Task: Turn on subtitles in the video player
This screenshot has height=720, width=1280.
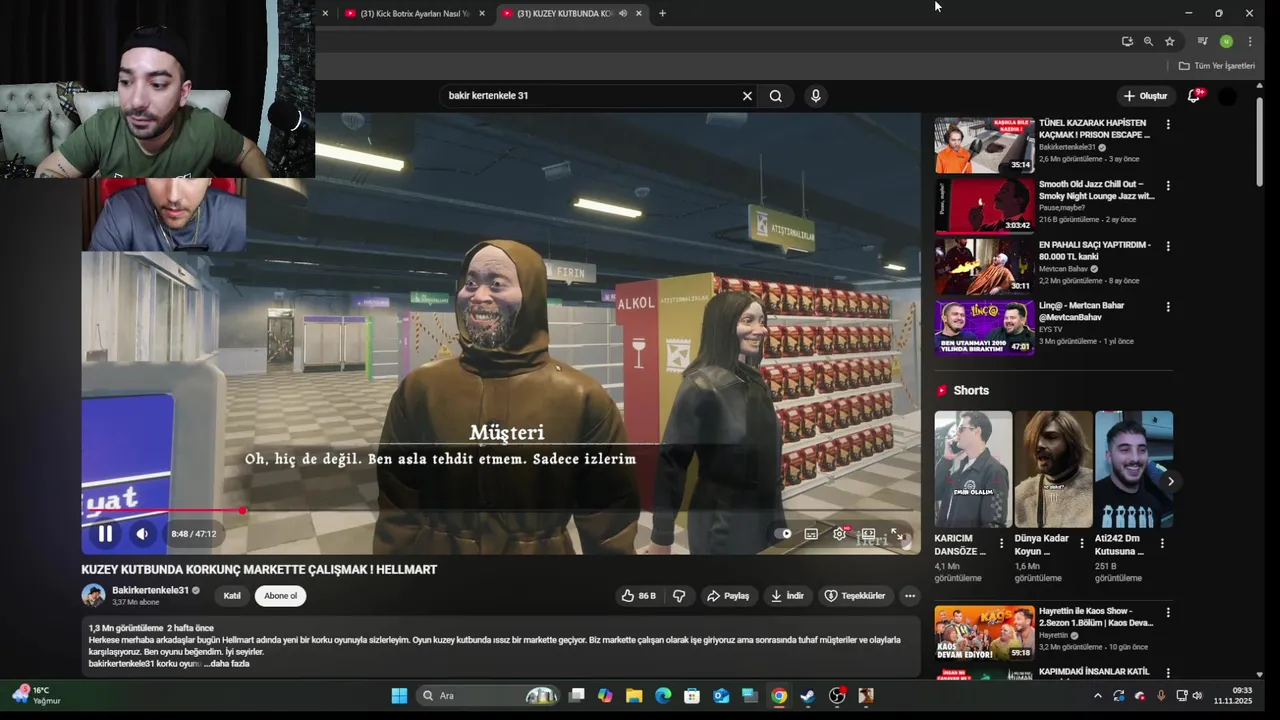Action: pyautogui.click(x=811, y=534)
